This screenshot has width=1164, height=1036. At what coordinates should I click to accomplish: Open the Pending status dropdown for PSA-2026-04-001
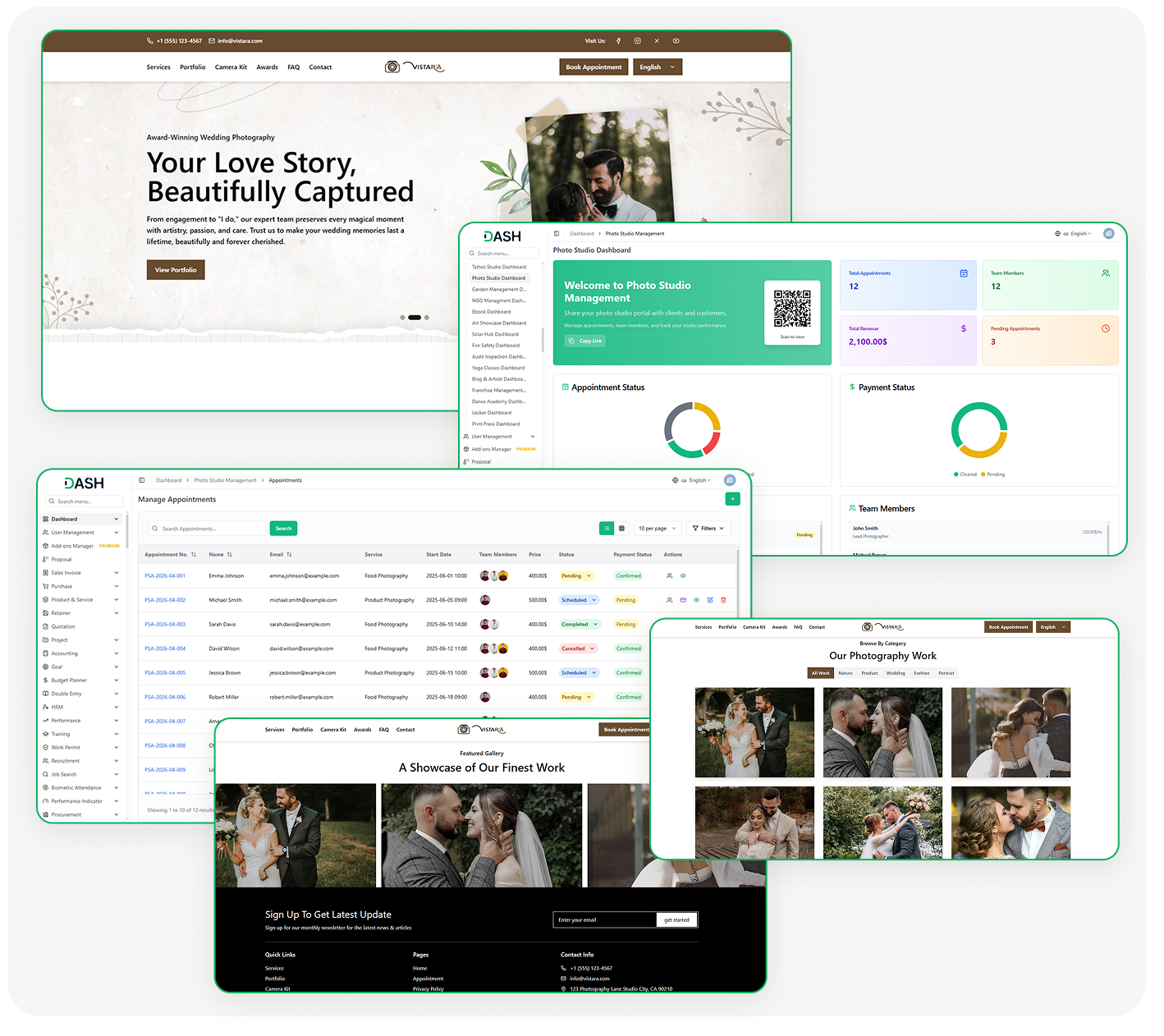coord(575,576)
